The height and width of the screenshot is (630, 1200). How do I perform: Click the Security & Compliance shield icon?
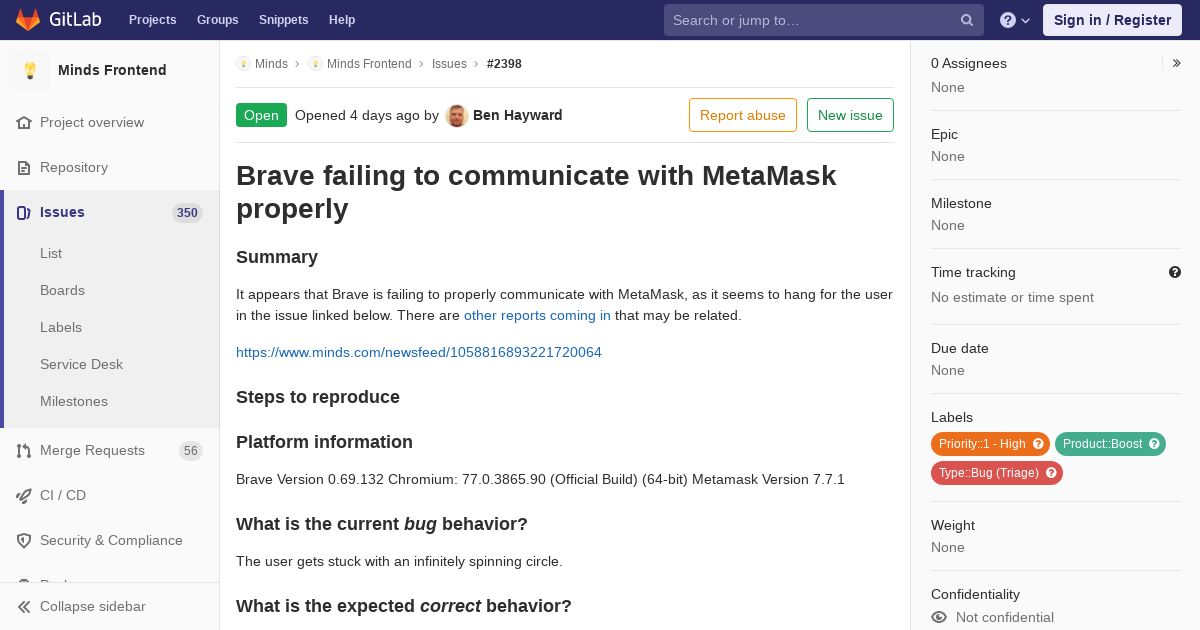click(24, 541)
